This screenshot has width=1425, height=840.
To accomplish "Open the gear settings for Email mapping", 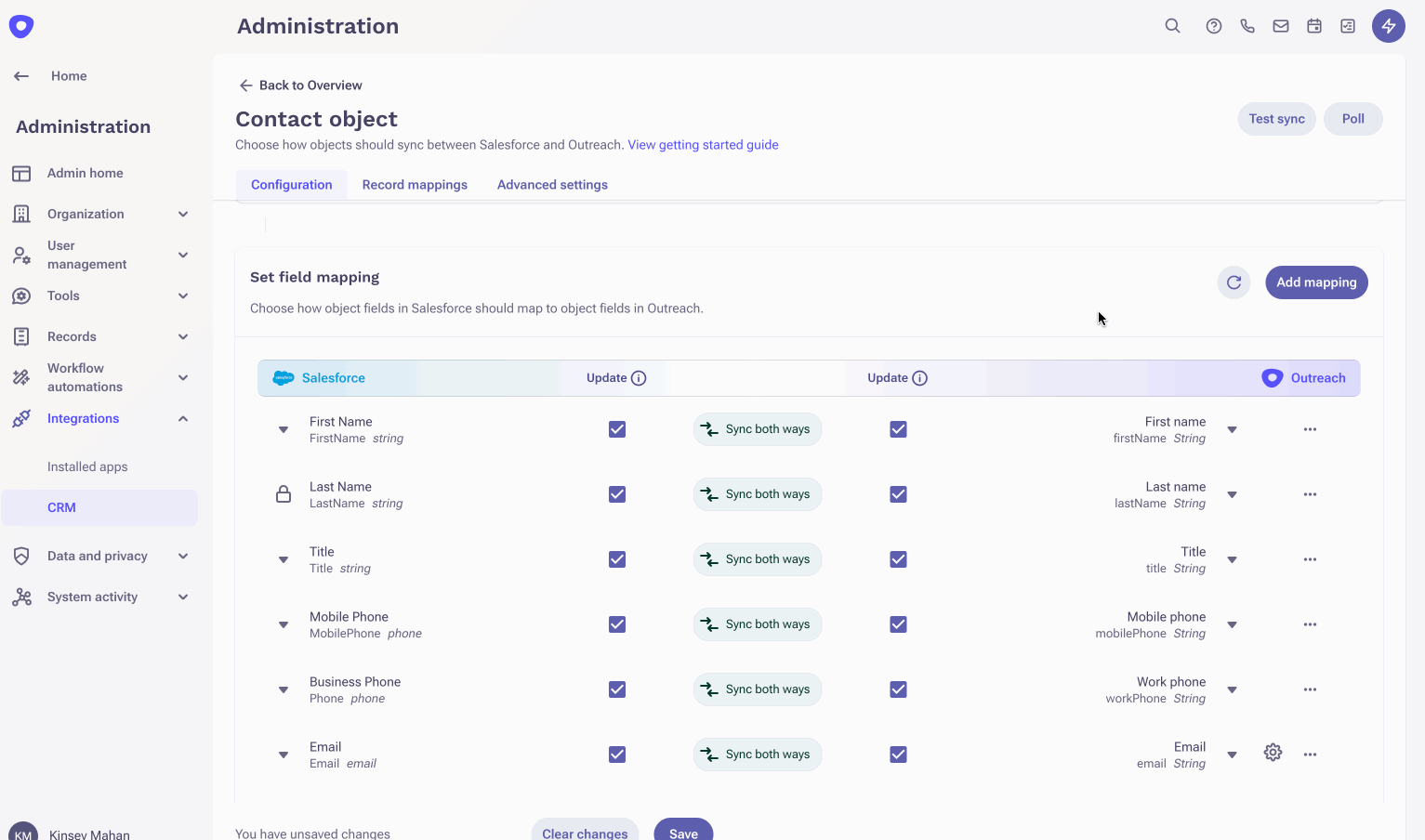I will 1273,753.
